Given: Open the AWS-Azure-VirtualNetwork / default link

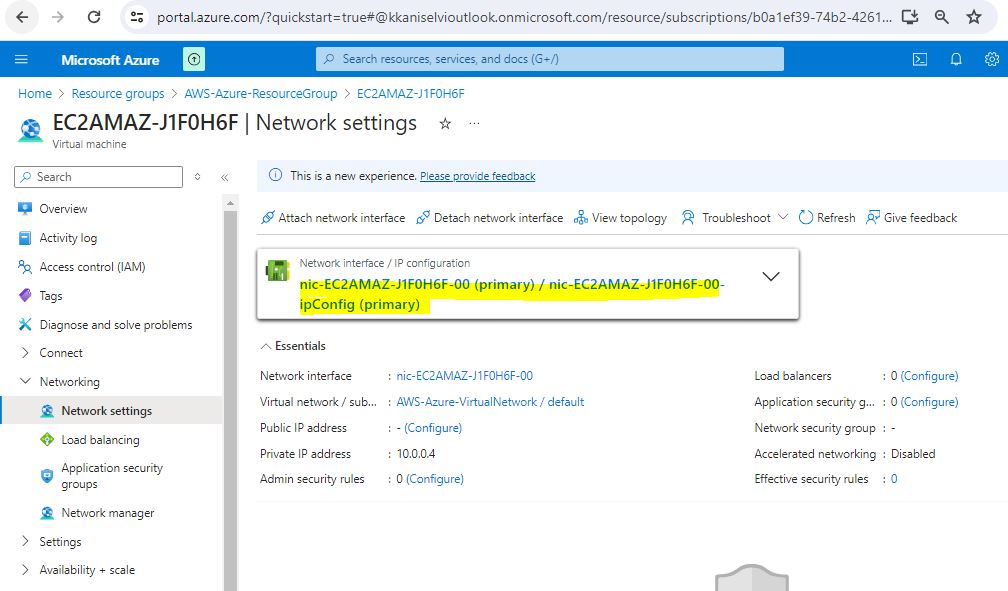Looking at the screenshot, I should click(x=490, y=402).
